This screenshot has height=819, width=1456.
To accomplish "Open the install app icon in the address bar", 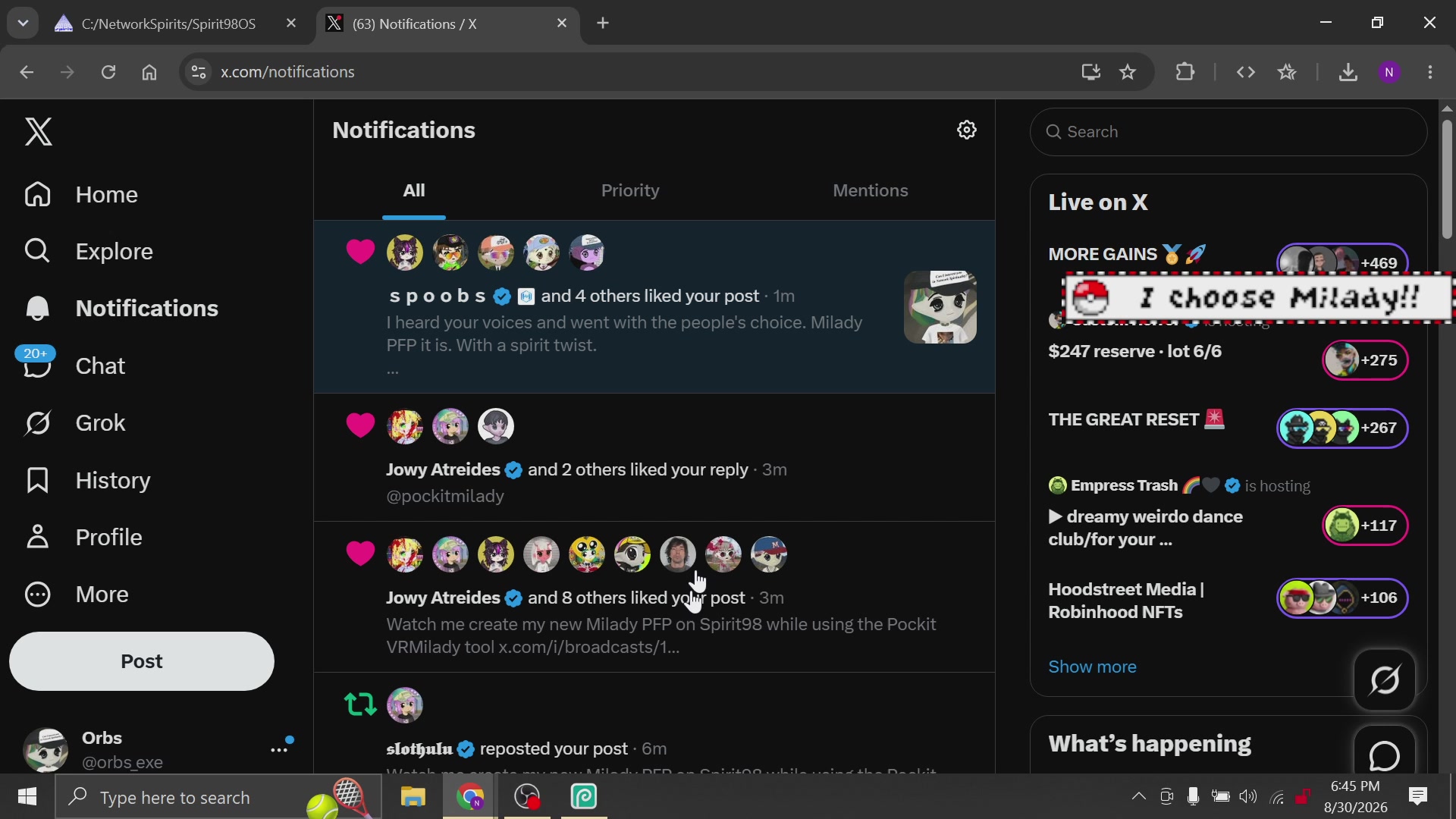I will coord(1090,72).
